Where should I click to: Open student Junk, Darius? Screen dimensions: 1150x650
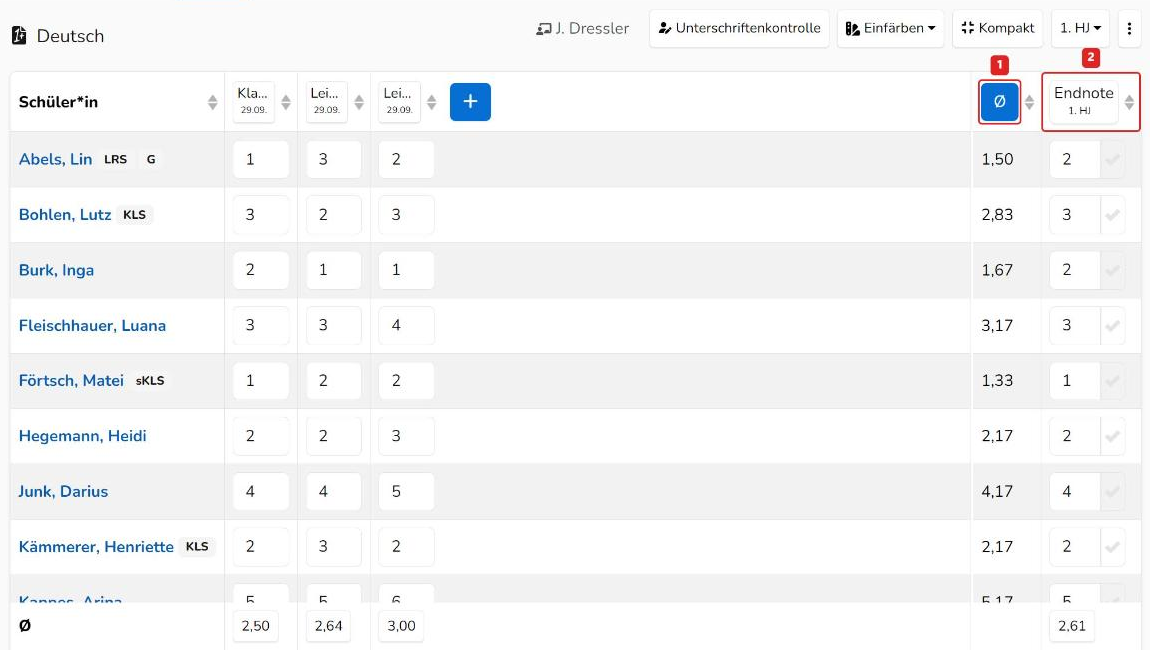click(64, 492)
